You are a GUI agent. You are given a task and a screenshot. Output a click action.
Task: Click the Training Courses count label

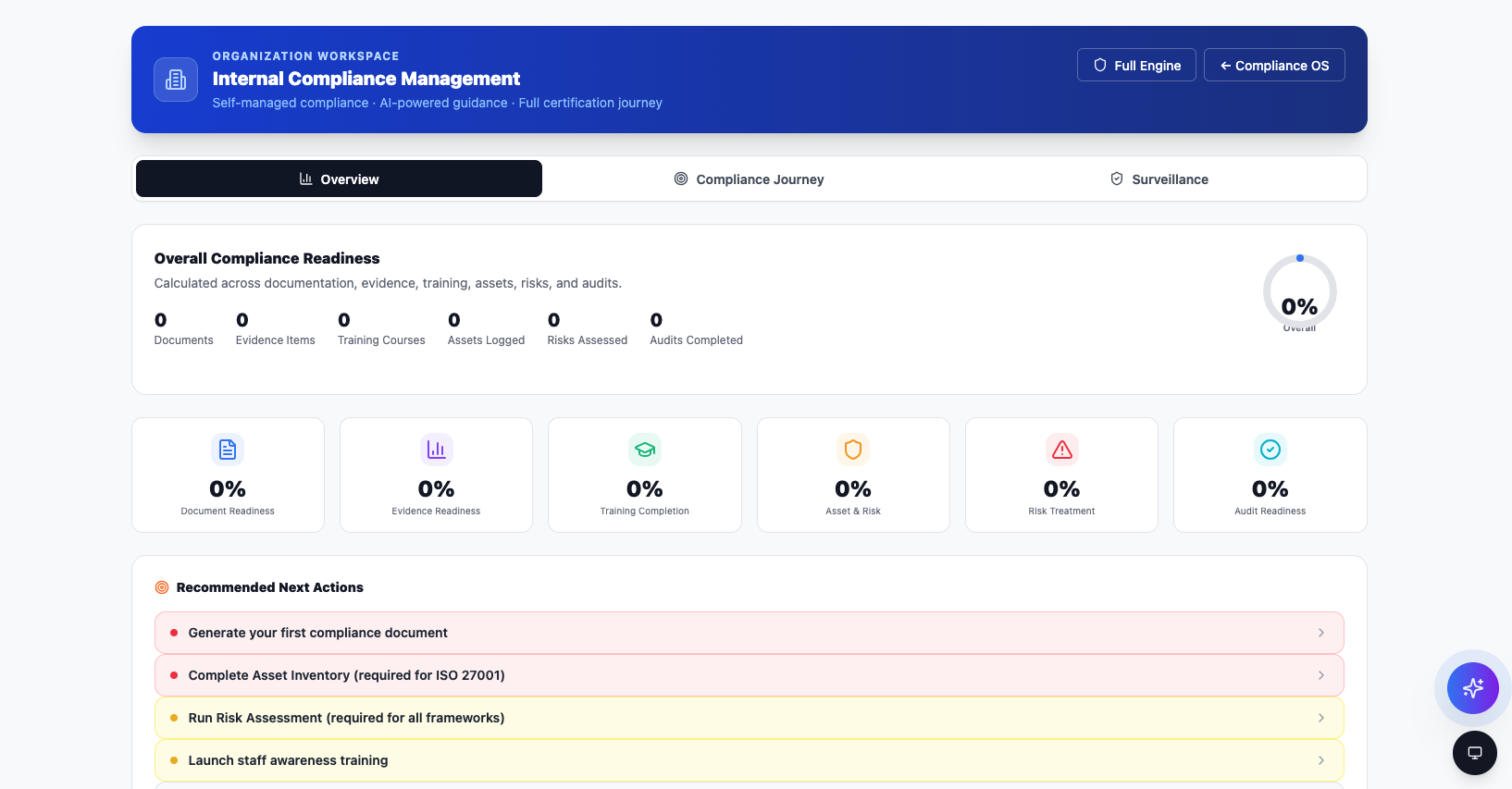(381, 340)
